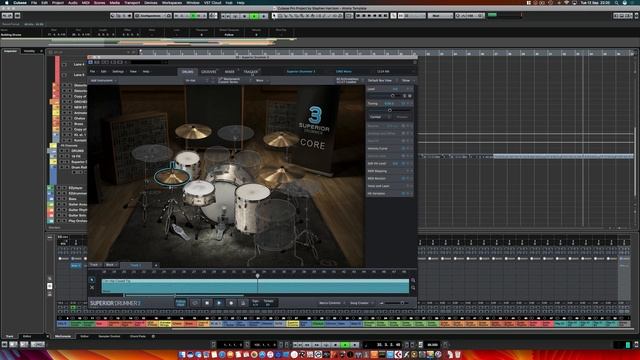Open Block menu above song track
Screen dimensions: 640x360
click(110, 265)
